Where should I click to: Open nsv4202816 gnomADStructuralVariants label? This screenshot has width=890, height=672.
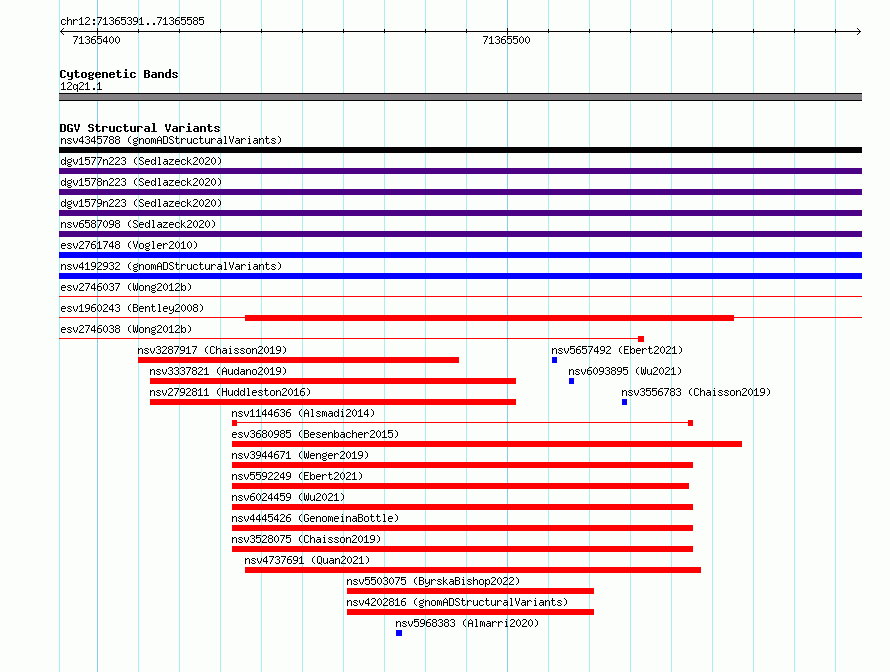457,602
